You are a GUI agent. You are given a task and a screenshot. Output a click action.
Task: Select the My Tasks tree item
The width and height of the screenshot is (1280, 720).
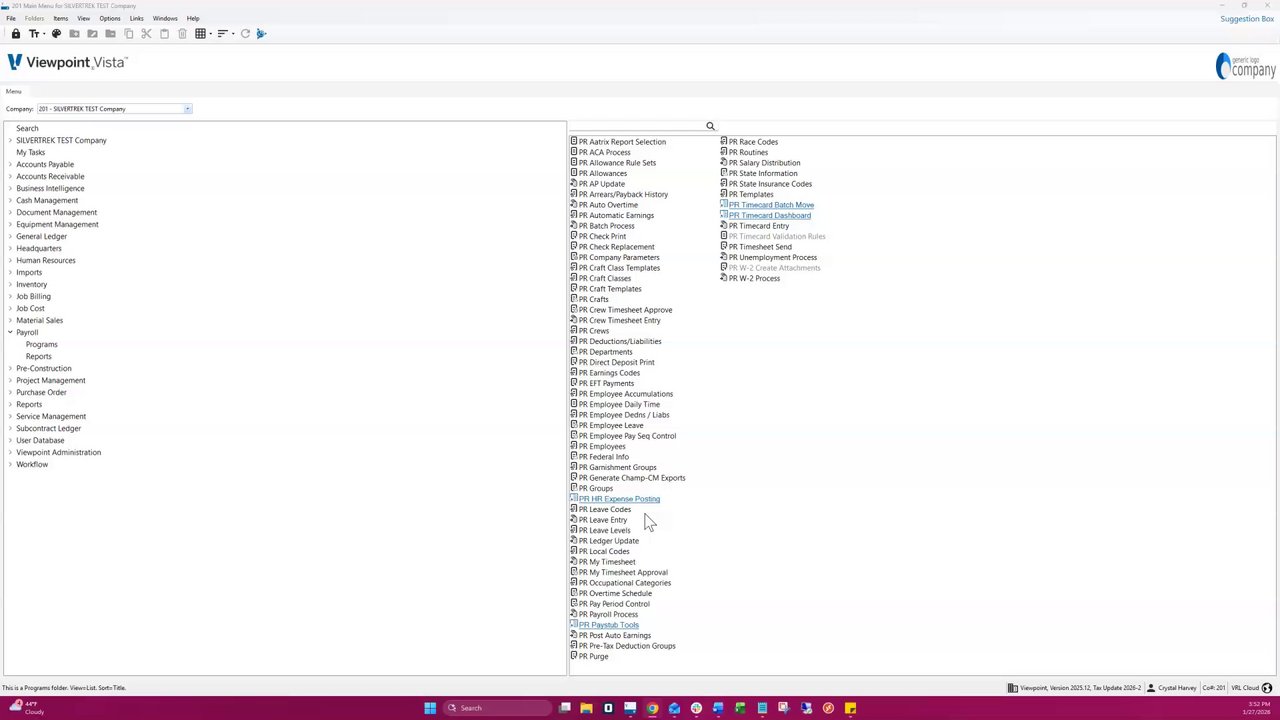(x=30, y=152)
